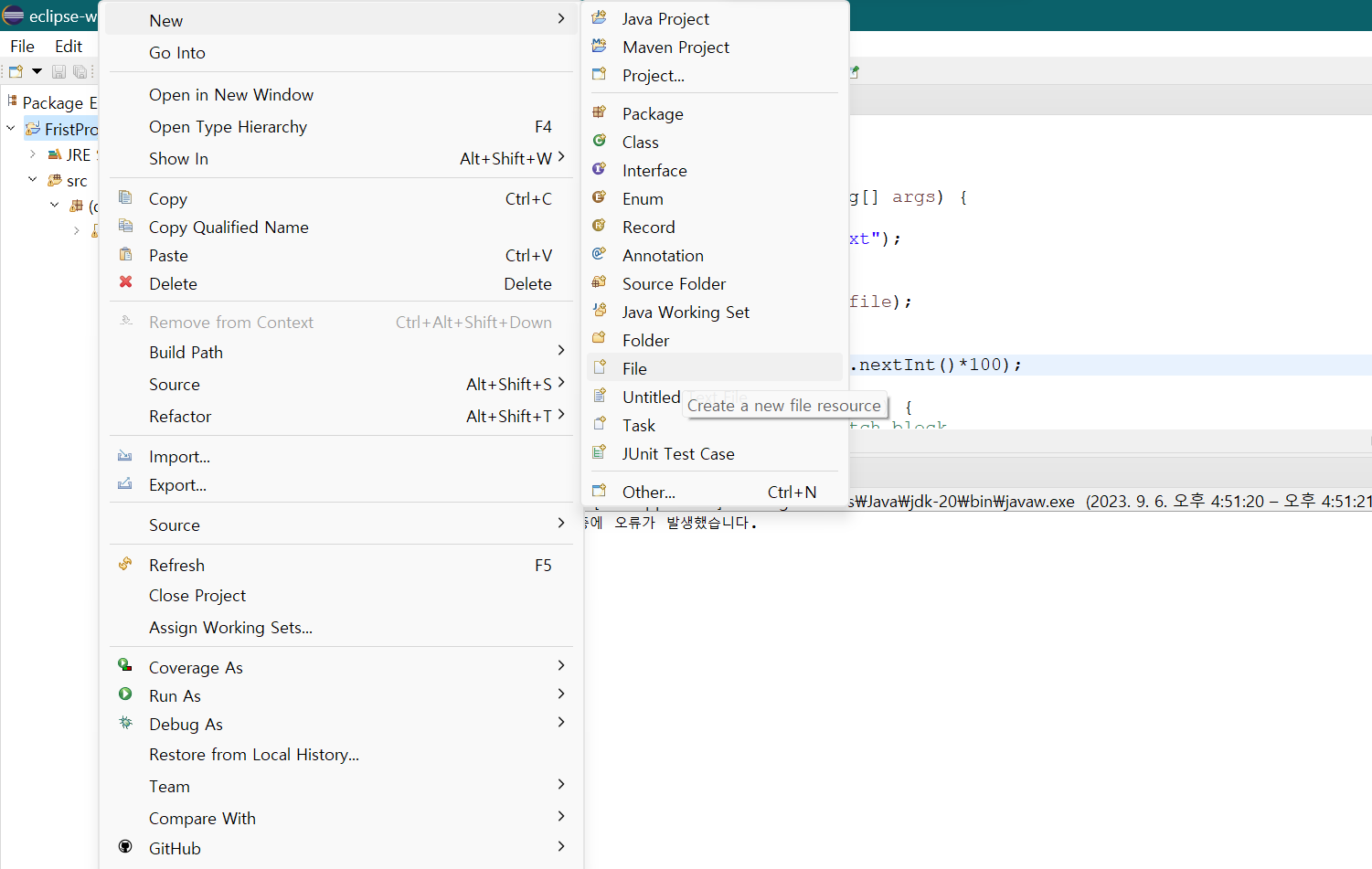Screen dimensions: 1372x869
Task: Click the green Class icon
Action: [600, 142]
